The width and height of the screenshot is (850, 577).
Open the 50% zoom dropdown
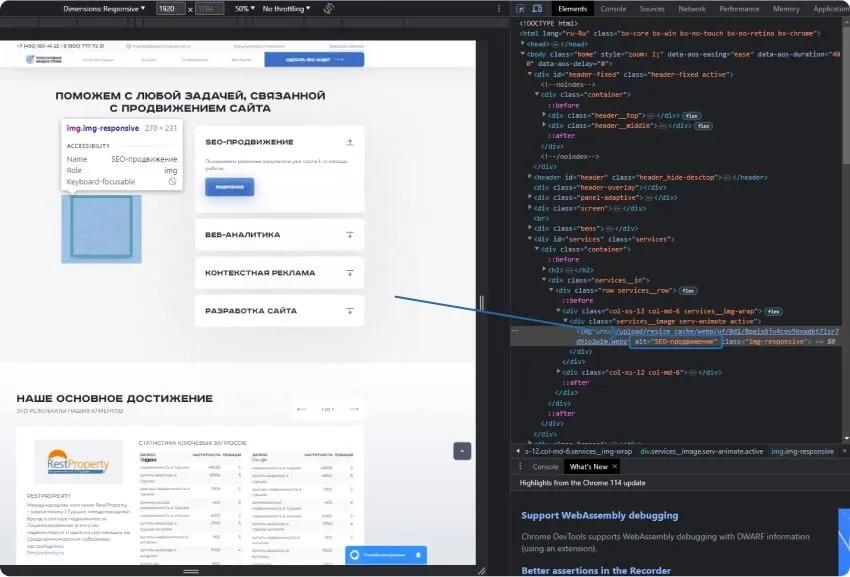(244, 9)
